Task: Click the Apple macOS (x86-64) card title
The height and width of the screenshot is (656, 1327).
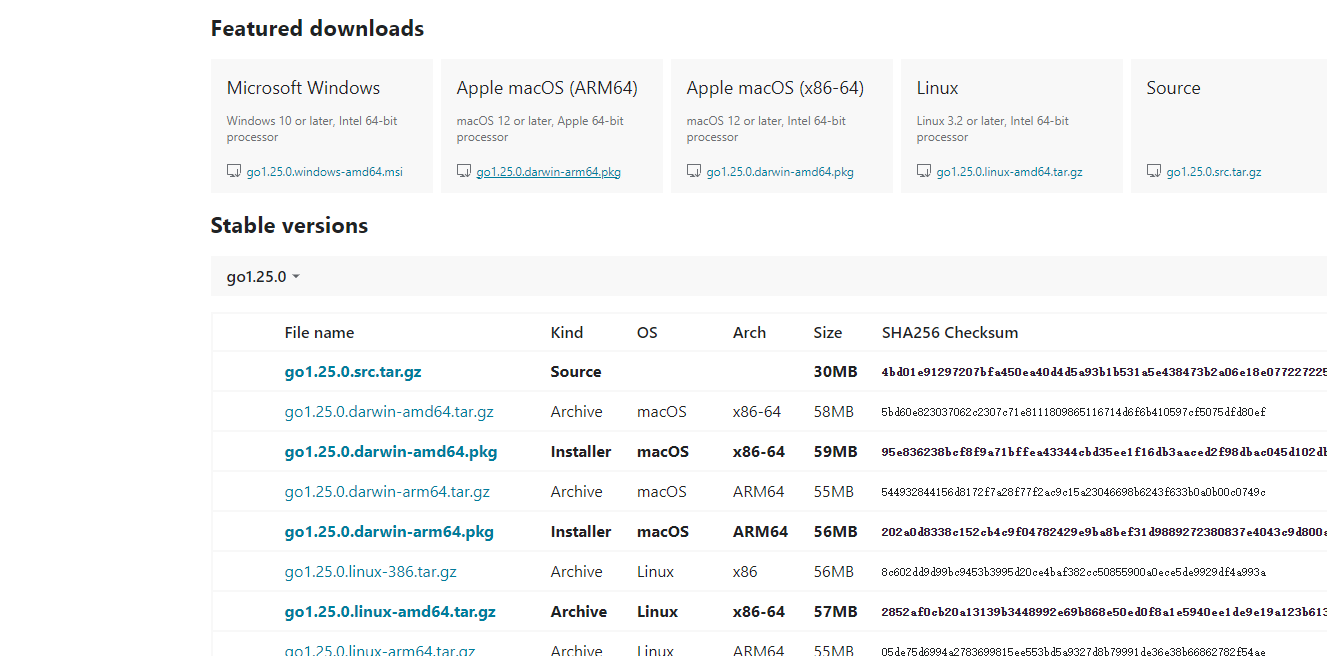Action: (x=775, y=88)
